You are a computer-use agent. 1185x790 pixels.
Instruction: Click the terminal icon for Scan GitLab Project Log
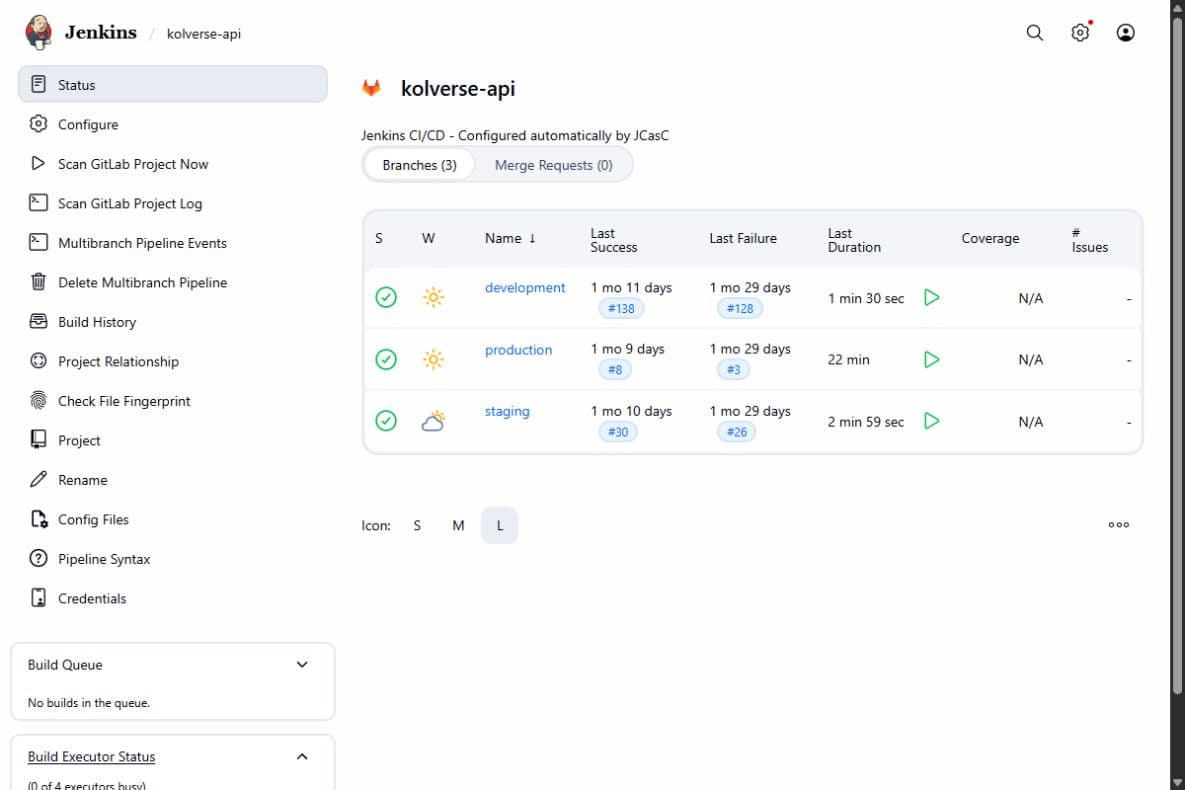[39, 202]
